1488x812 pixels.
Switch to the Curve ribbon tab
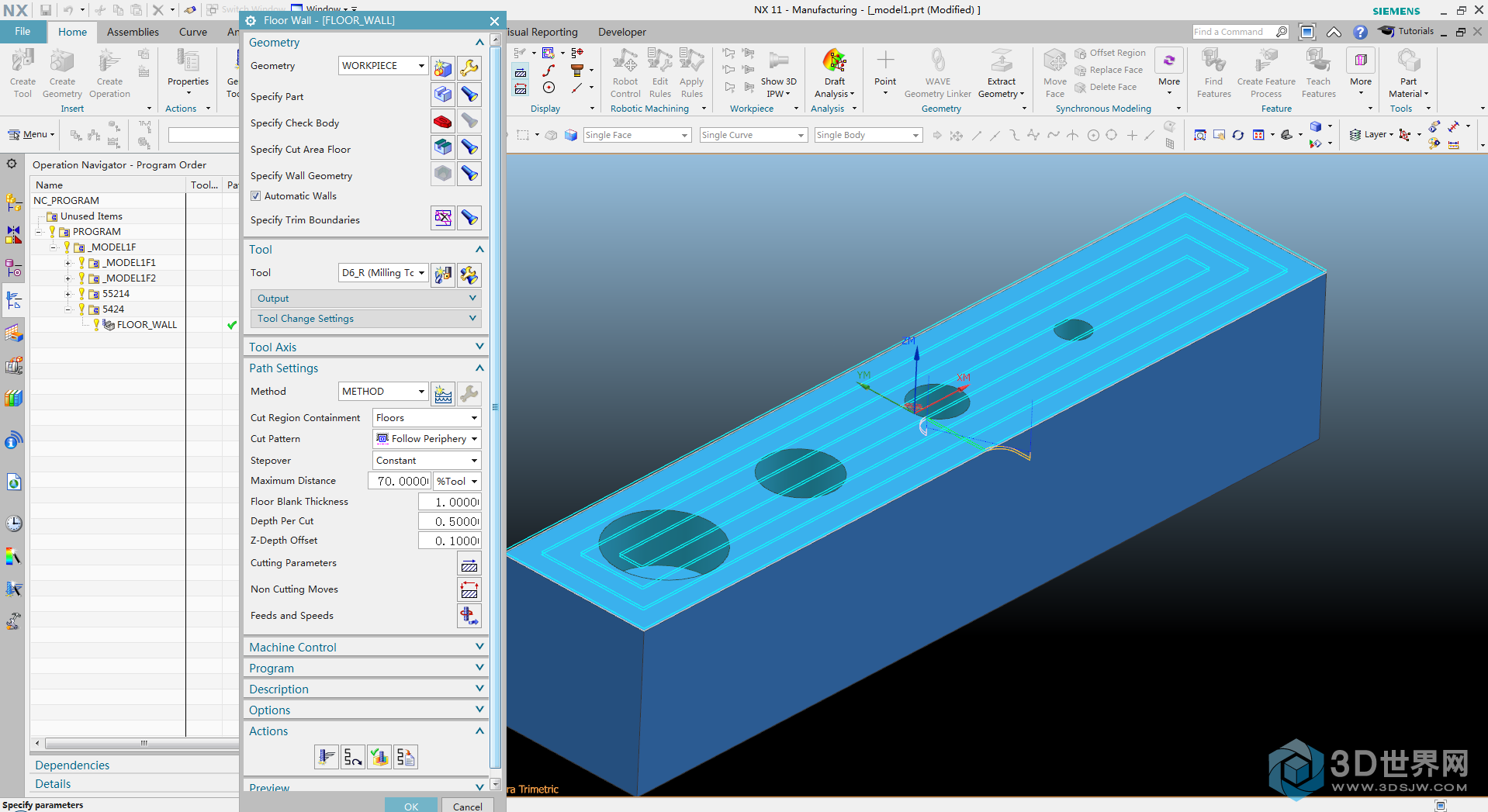pyautogui.click(x=193, y=32)
